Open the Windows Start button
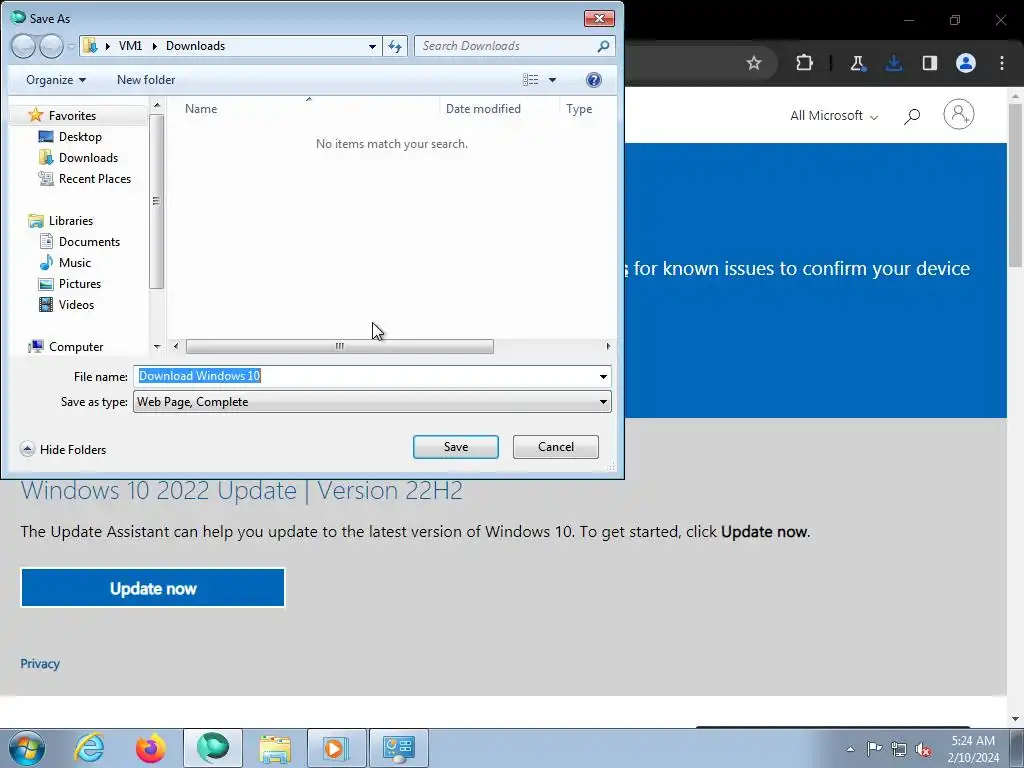This screenshot has width=1024, height=768. (x=27, y=748)
